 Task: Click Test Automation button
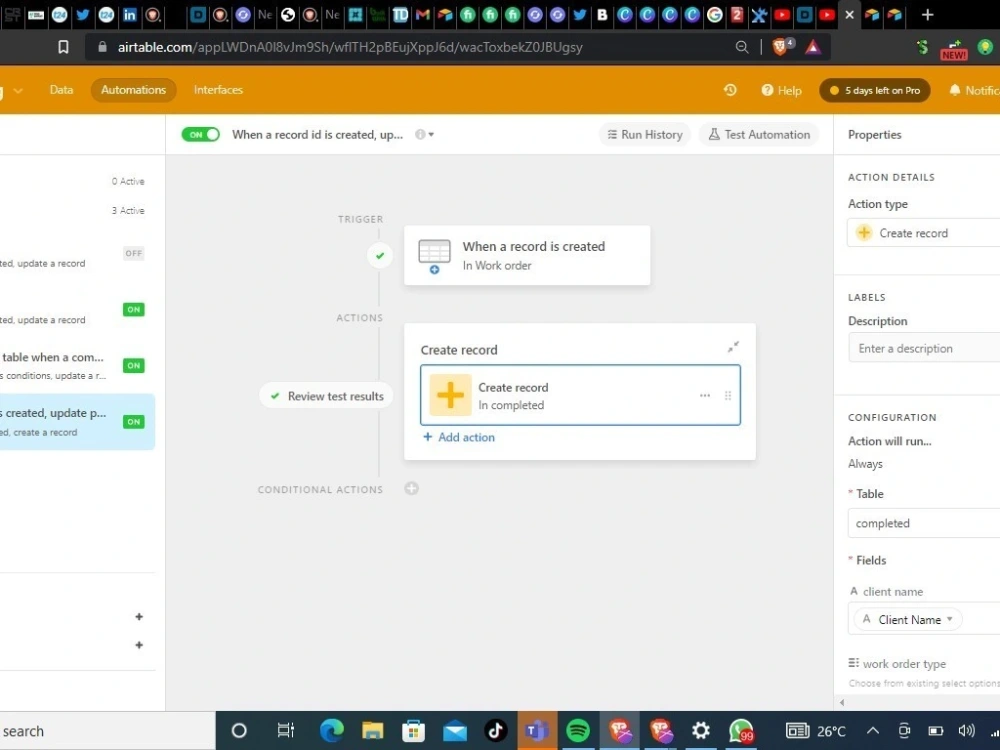tap(759, 135)
